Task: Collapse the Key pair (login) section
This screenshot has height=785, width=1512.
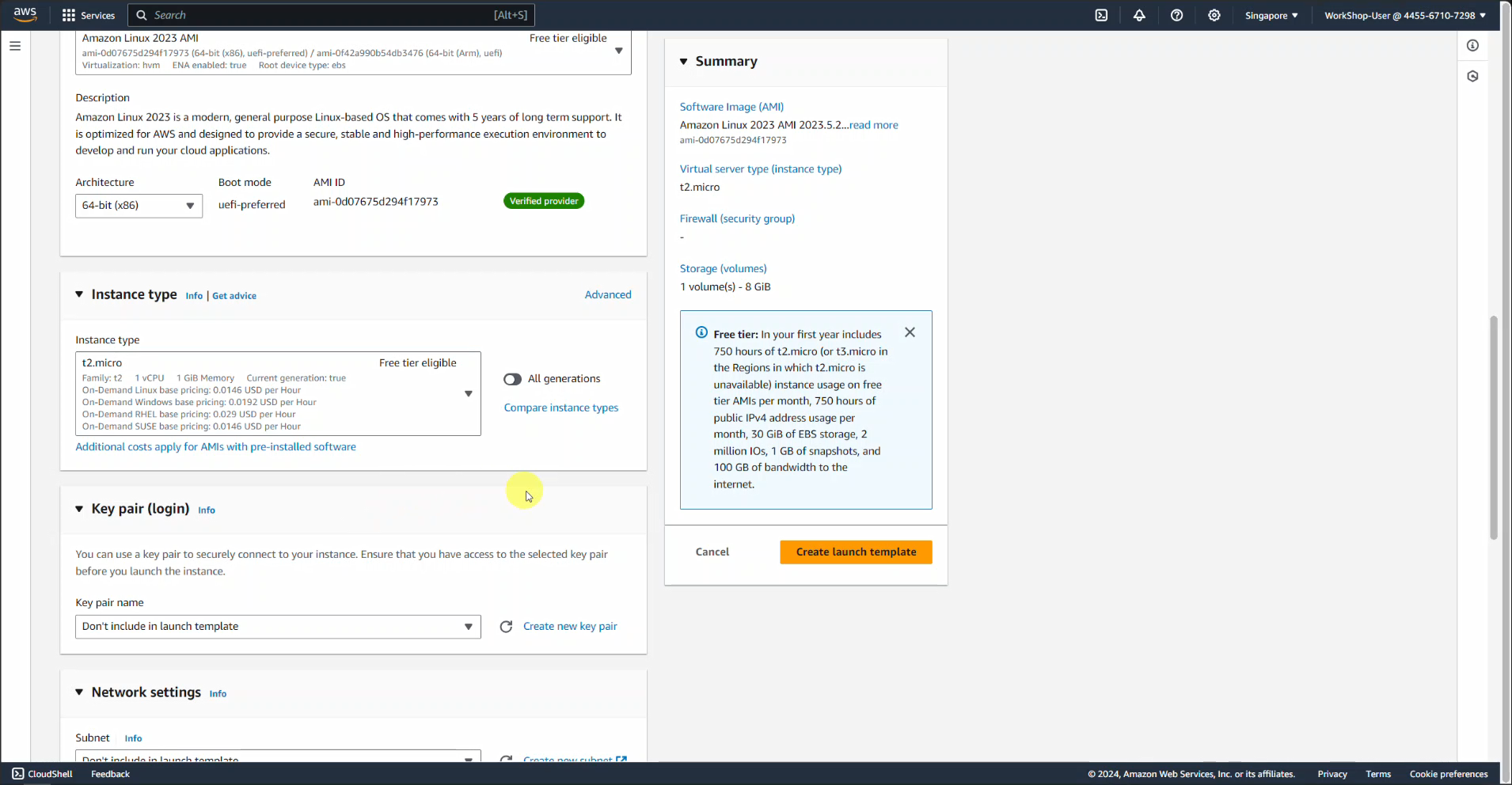Action: (x=79, y=509)
